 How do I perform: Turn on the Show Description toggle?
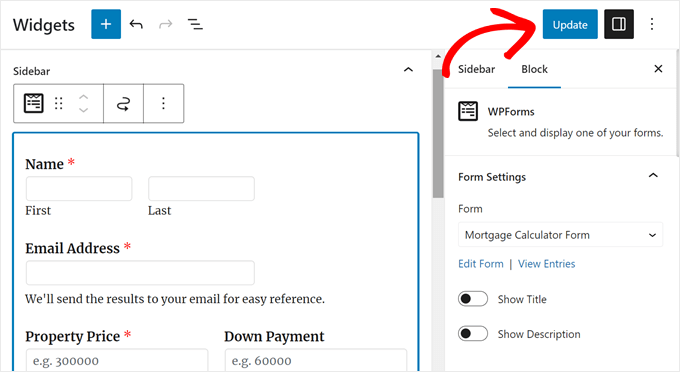pos(473,334)
